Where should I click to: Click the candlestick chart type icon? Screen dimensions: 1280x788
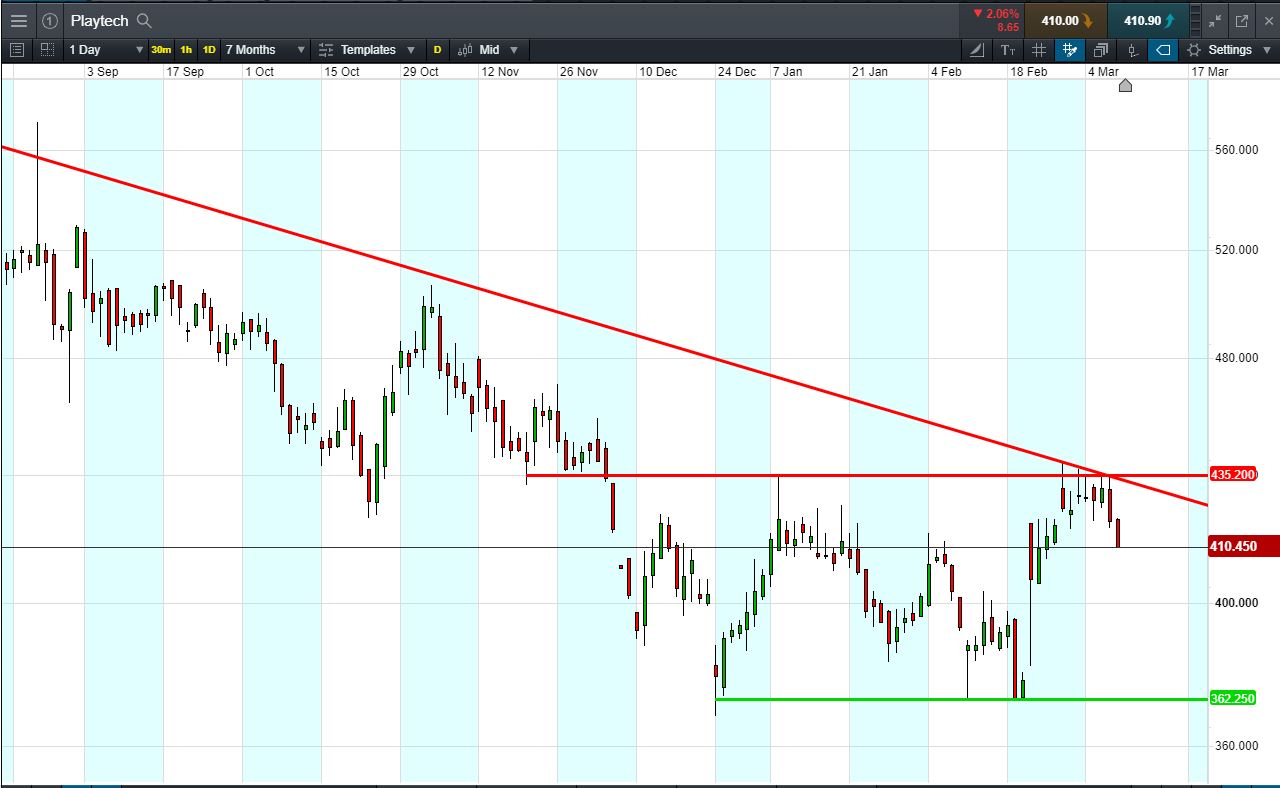[x=465, y=49]
